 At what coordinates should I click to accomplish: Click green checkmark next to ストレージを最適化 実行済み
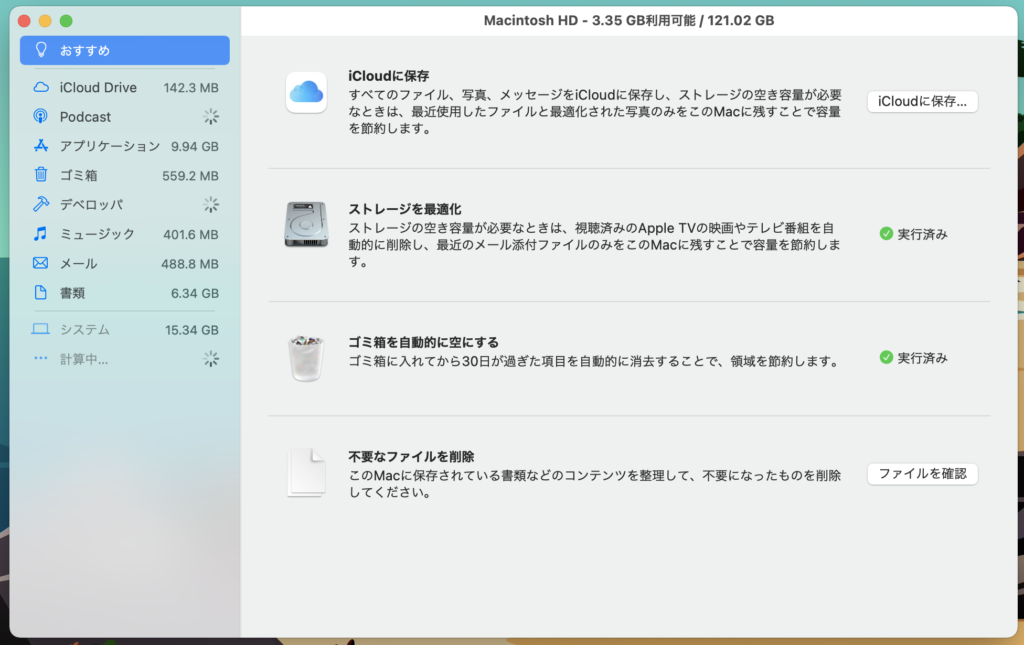pyautogui.click(x=886, y=234)
